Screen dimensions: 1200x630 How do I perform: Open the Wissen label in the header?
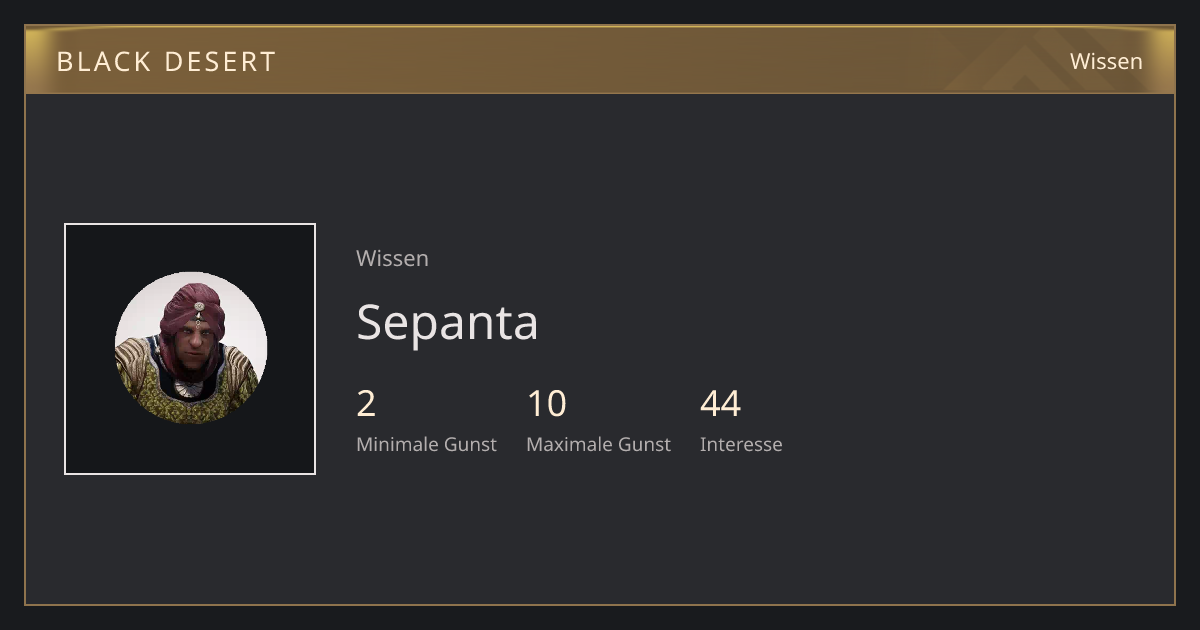pos(1106,61)
